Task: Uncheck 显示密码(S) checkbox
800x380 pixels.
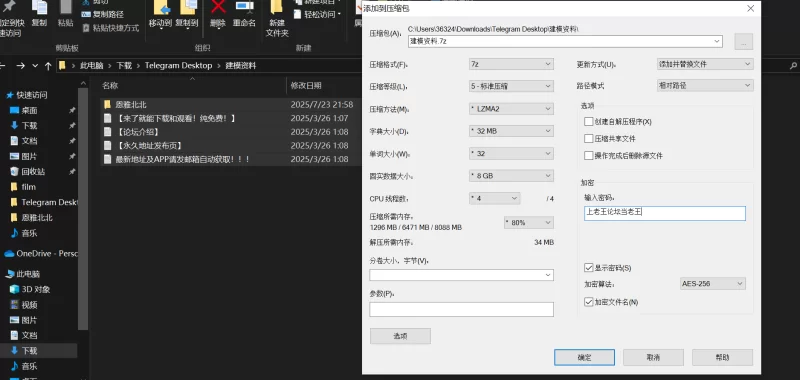Action: (589, 268)
